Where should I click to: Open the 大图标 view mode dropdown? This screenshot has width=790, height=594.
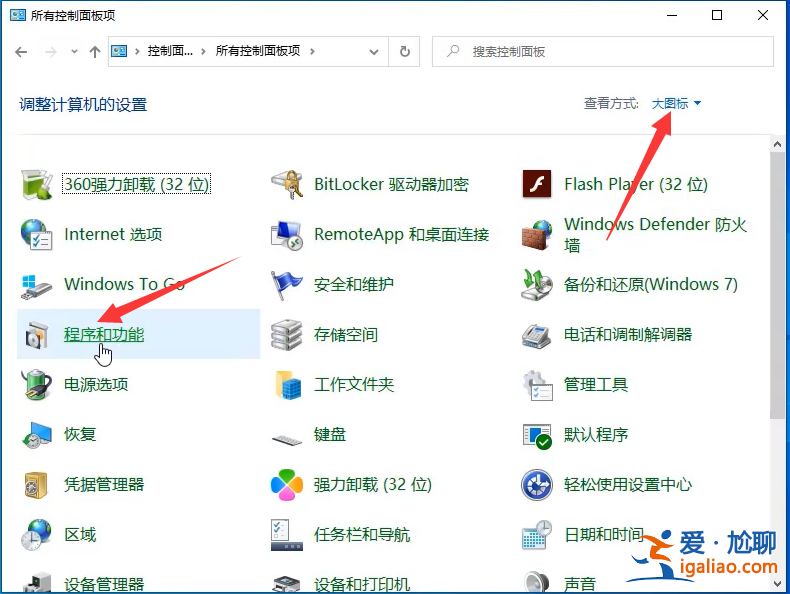point(676,103)
